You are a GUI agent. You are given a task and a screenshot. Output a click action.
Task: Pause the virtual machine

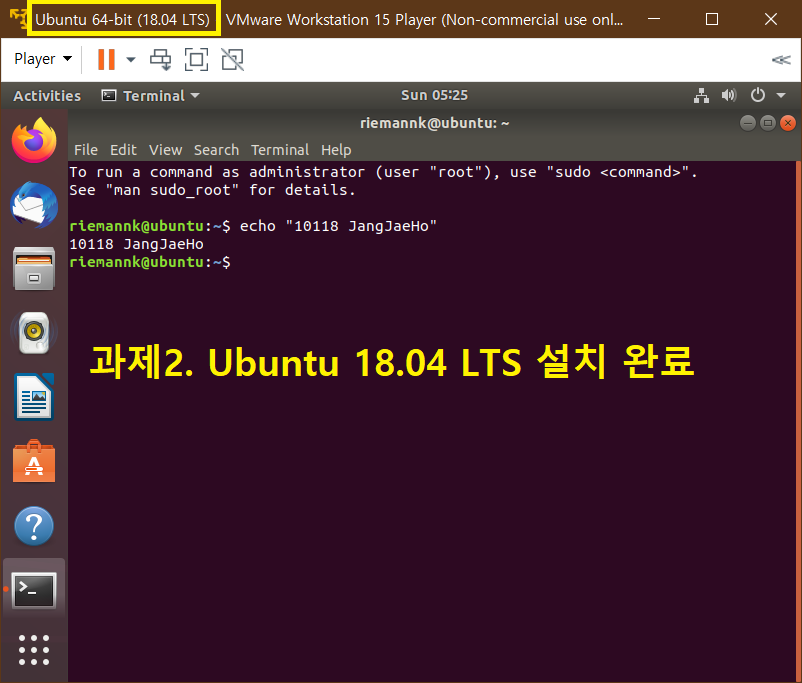point(106,59)
